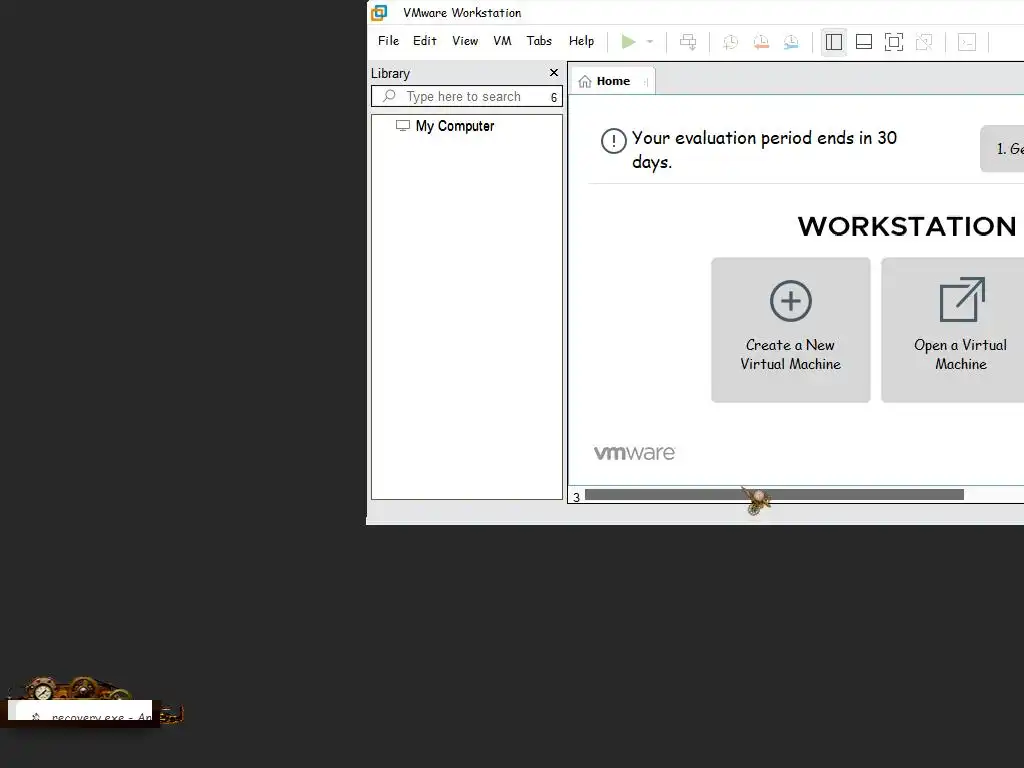1024x768 pixels.
Task: Click the '1. Ge…' license step button
Action: click(1002, 149)
